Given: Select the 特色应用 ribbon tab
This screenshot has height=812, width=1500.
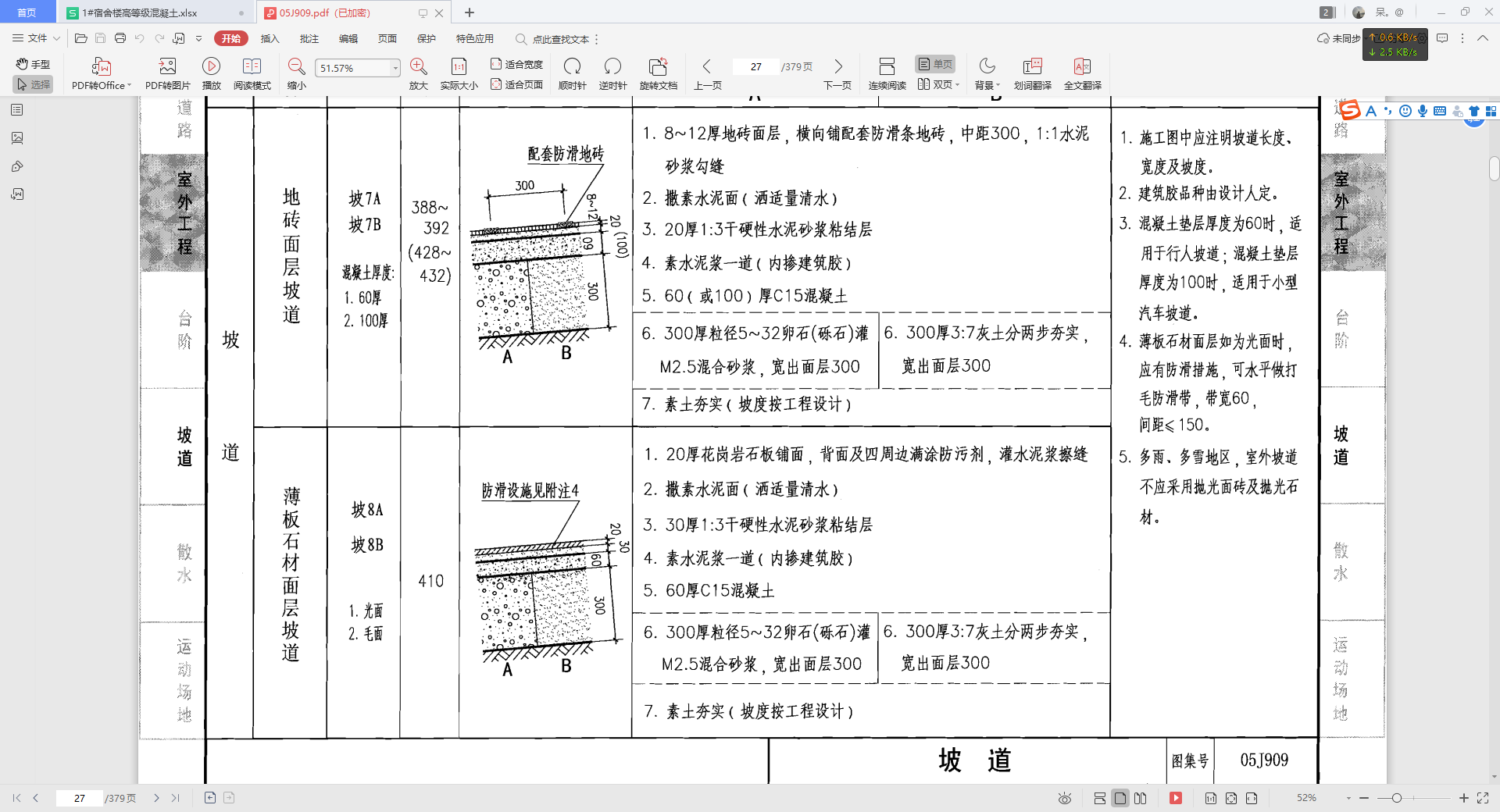Looking at the screenshot, I should [475, 38].
